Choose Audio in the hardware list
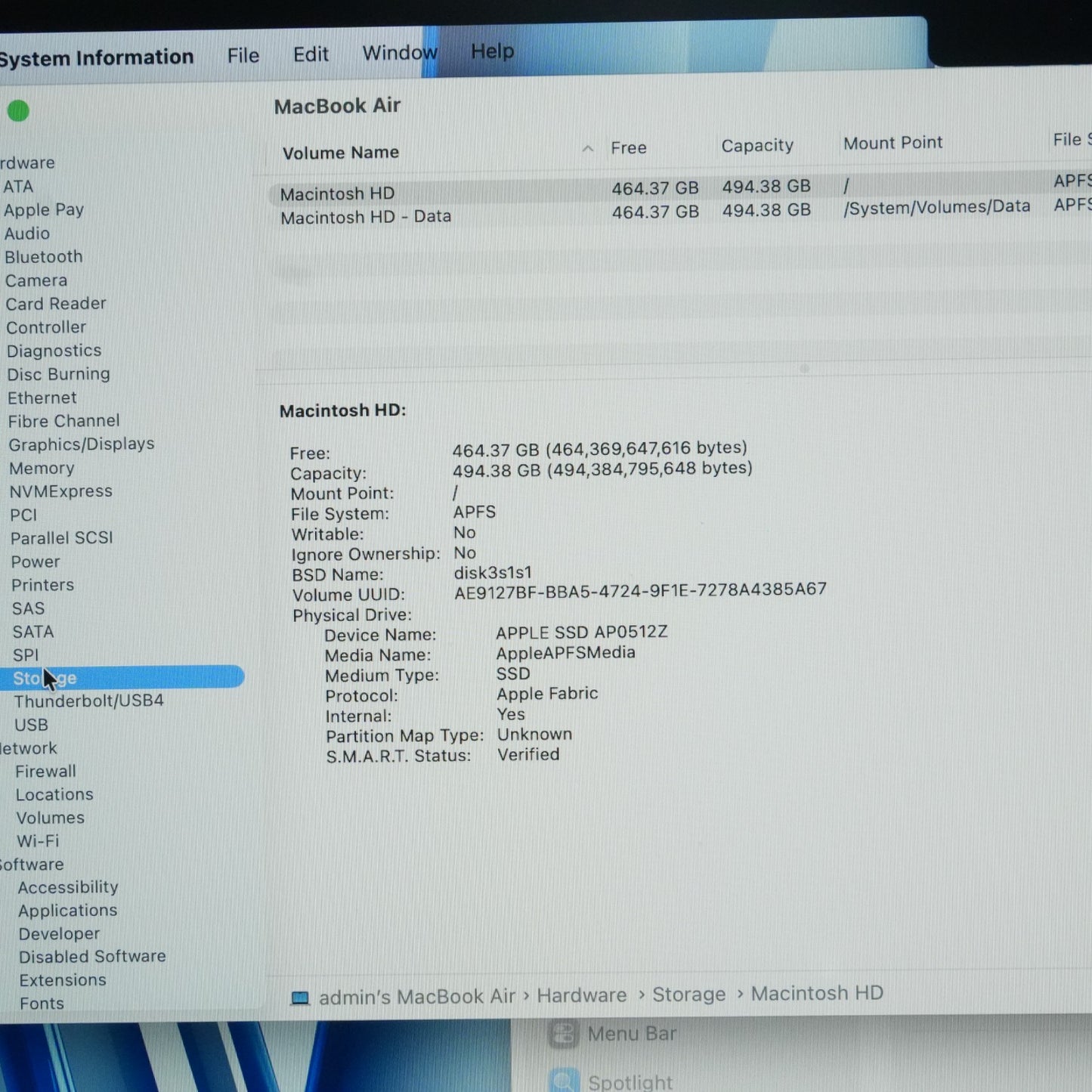This screenshot has height=1092, width=1092. pyautogui.click(x=27, y=234)
